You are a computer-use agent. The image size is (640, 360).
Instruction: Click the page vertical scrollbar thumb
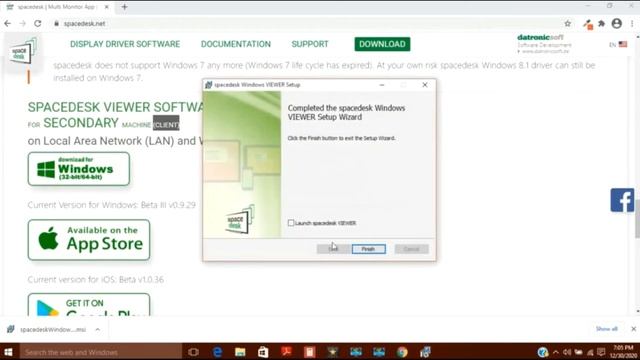point(637,218)
